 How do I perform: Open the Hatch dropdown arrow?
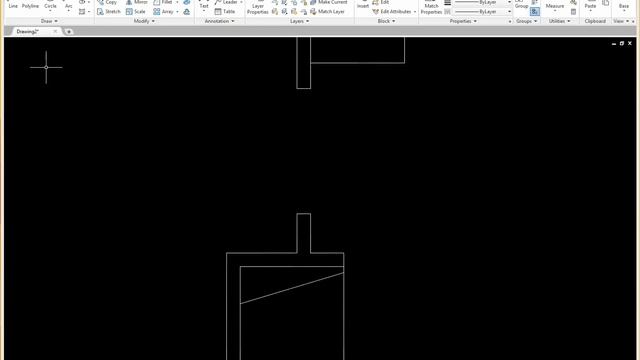89,12
